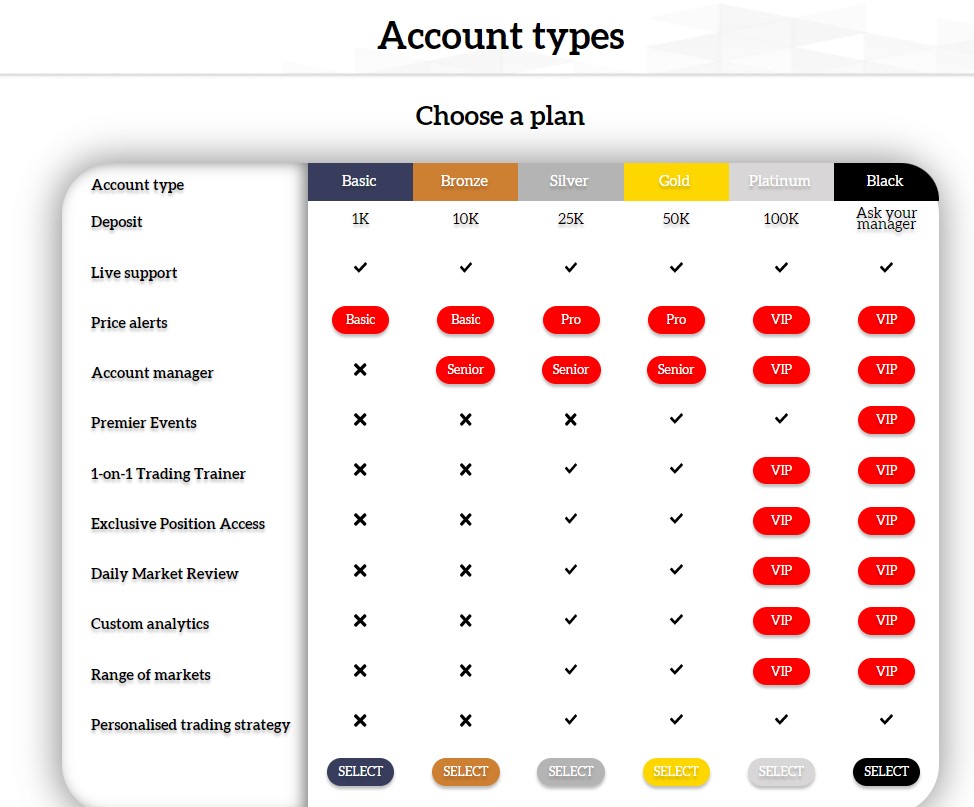Click Range of markets checkmark for Silver
The height and width of the screenshot is (807, 974).
[571, 670]
